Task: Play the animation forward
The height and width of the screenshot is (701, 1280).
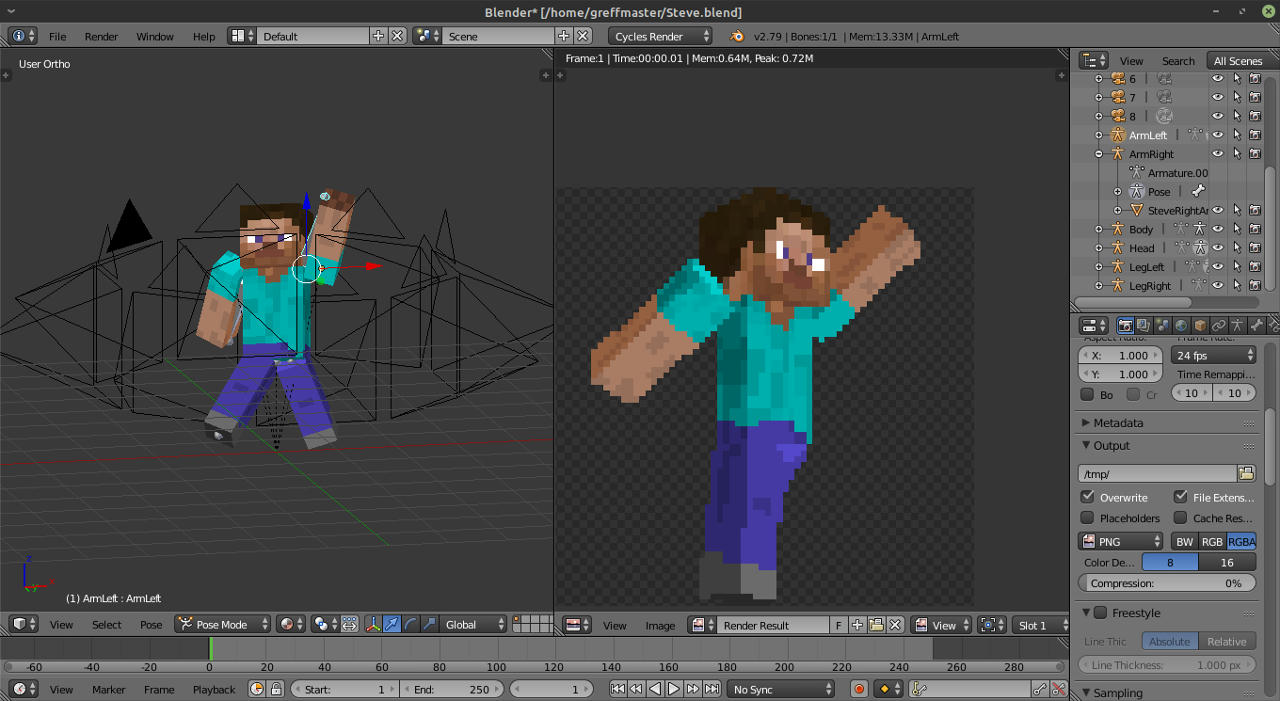Action: [x=674, y=688]
